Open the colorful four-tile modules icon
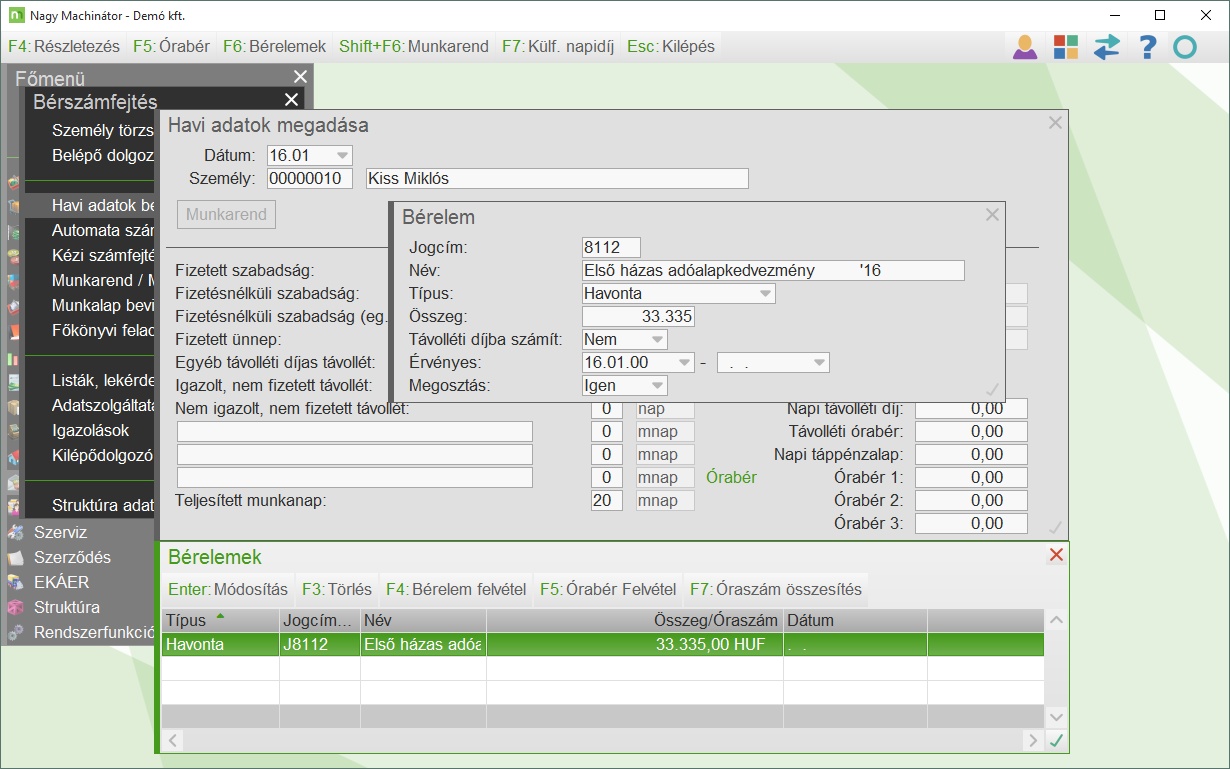The height and width of the screenshot is (769, 1230). 1066,47
